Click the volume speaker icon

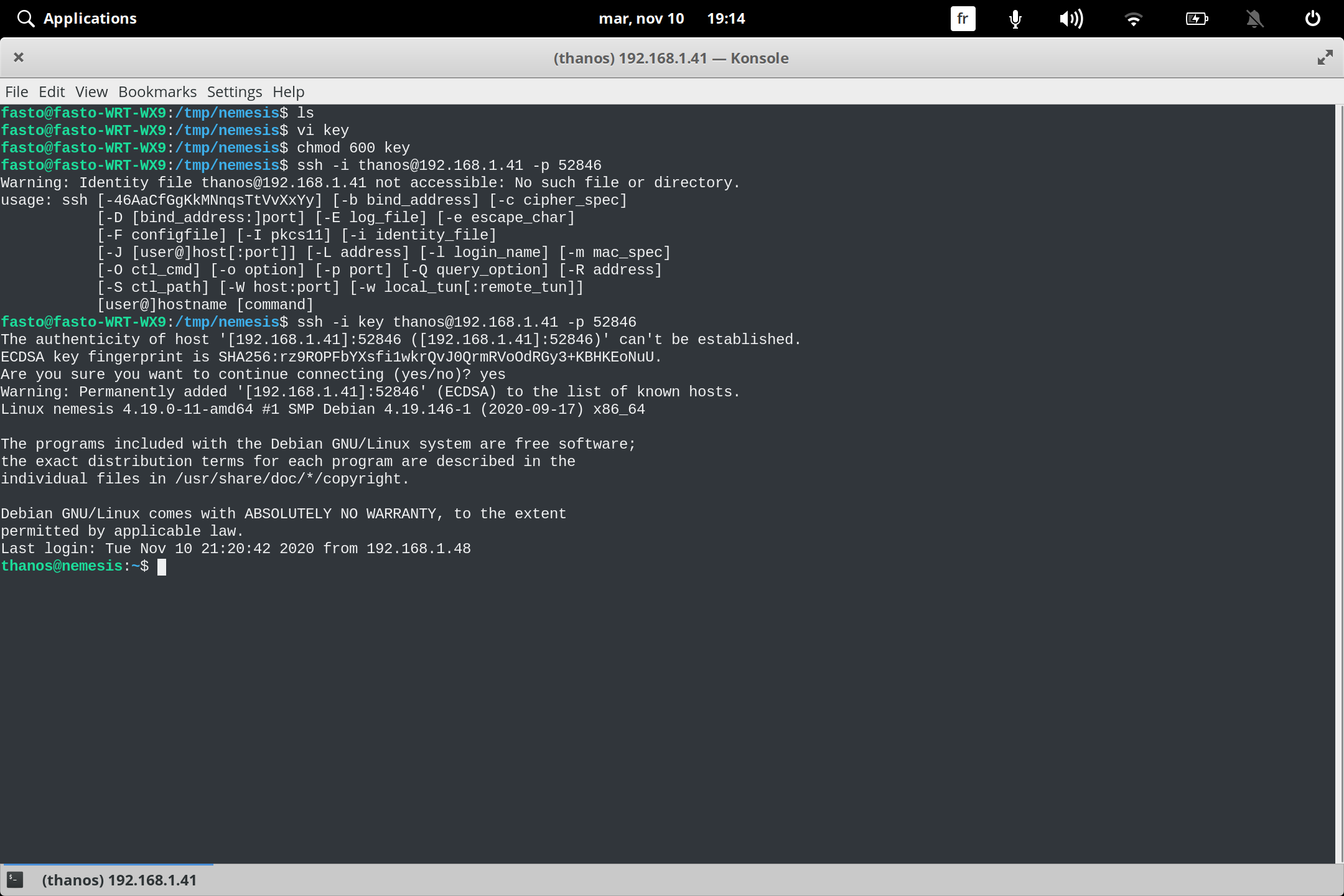tap(1071, 19)
